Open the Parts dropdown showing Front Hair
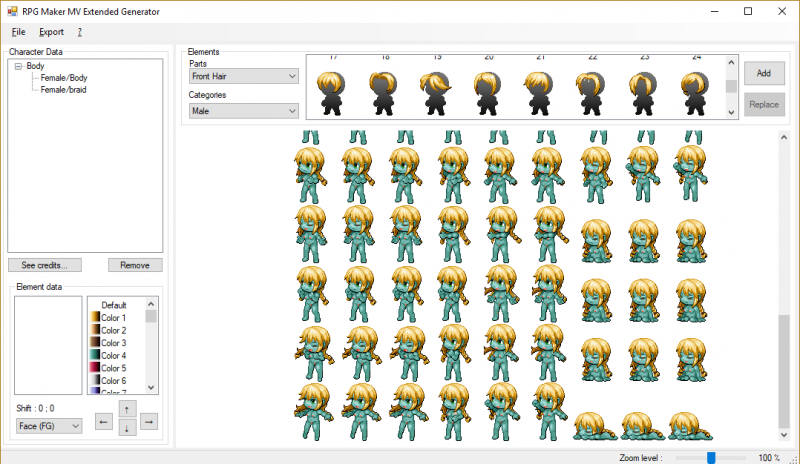Viewport: 800px width, 464px height. click(243, 76)
